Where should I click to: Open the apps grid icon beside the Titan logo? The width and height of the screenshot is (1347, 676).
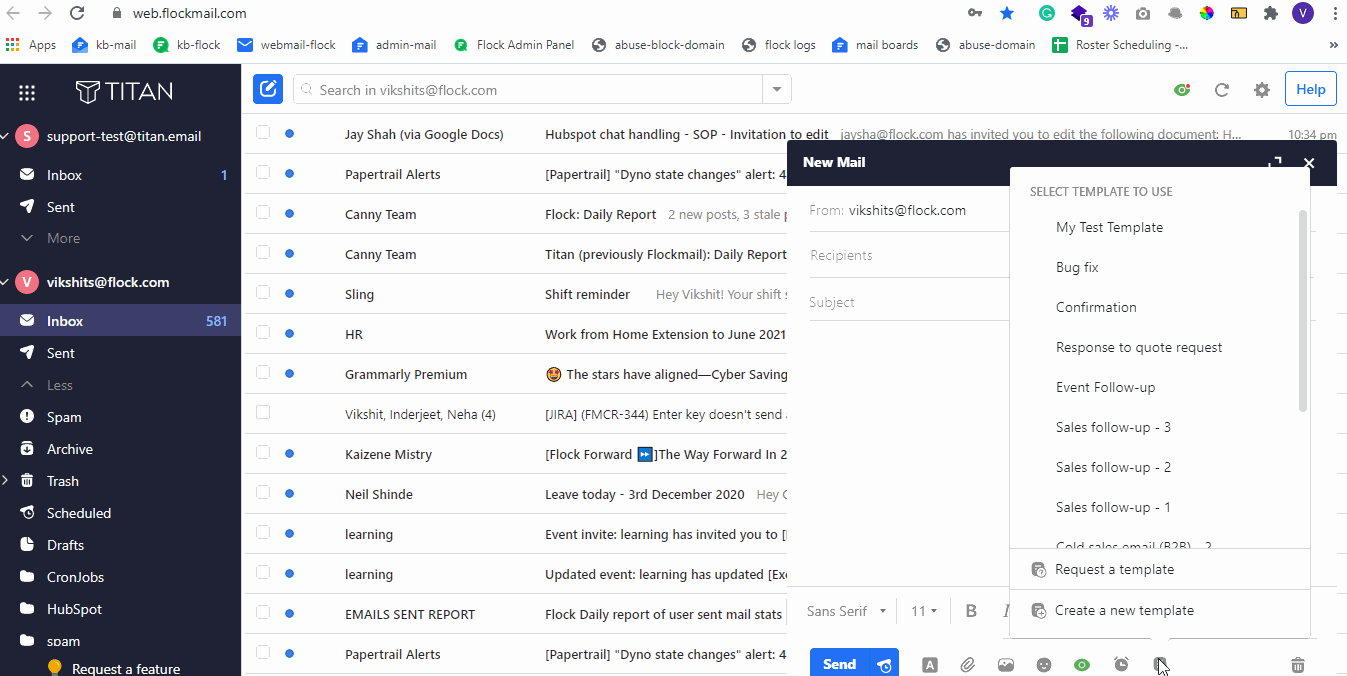pyautogui.click(x=27, y=92)
